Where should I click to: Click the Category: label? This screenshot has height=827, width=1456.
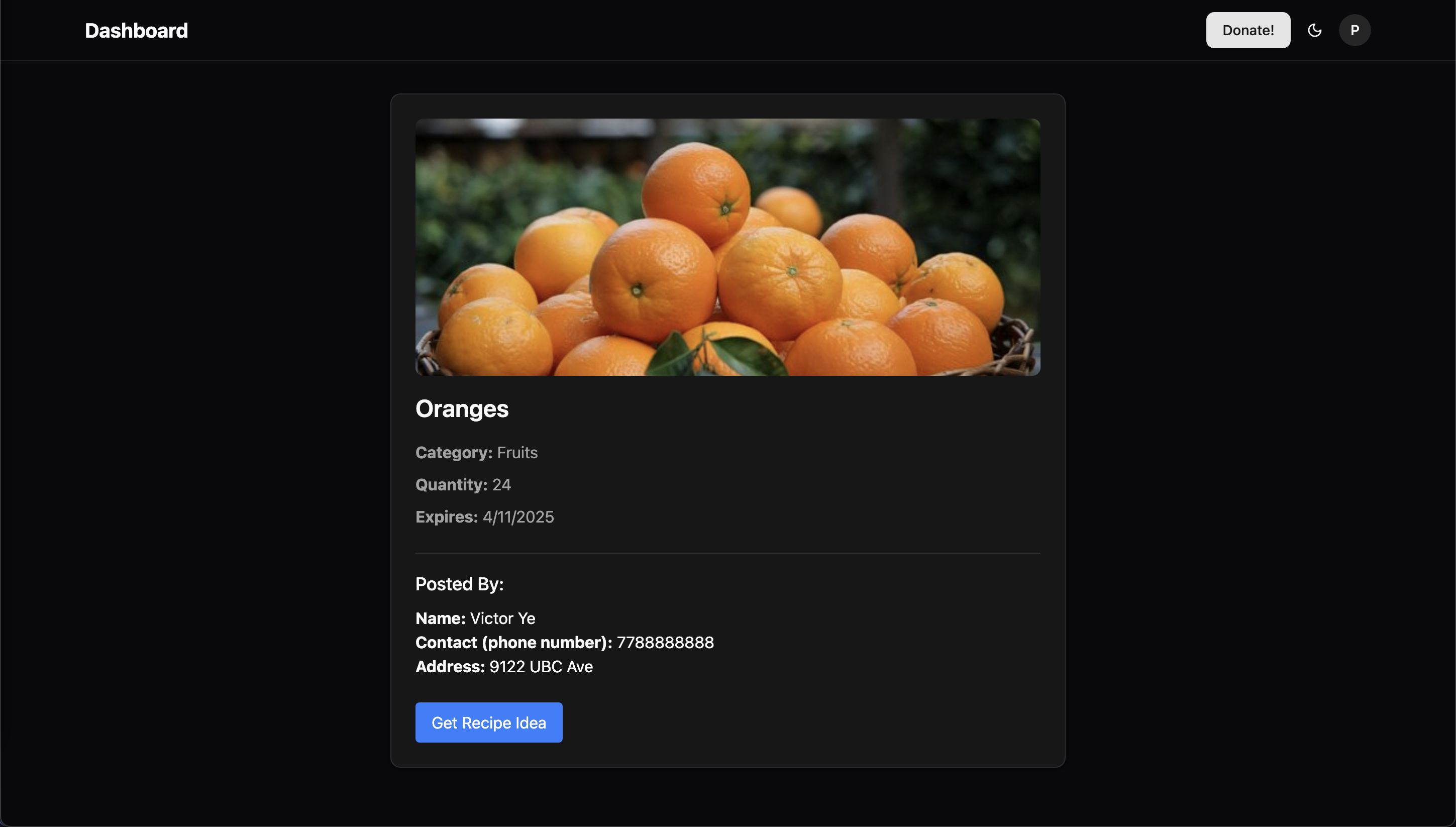[454, 453]
